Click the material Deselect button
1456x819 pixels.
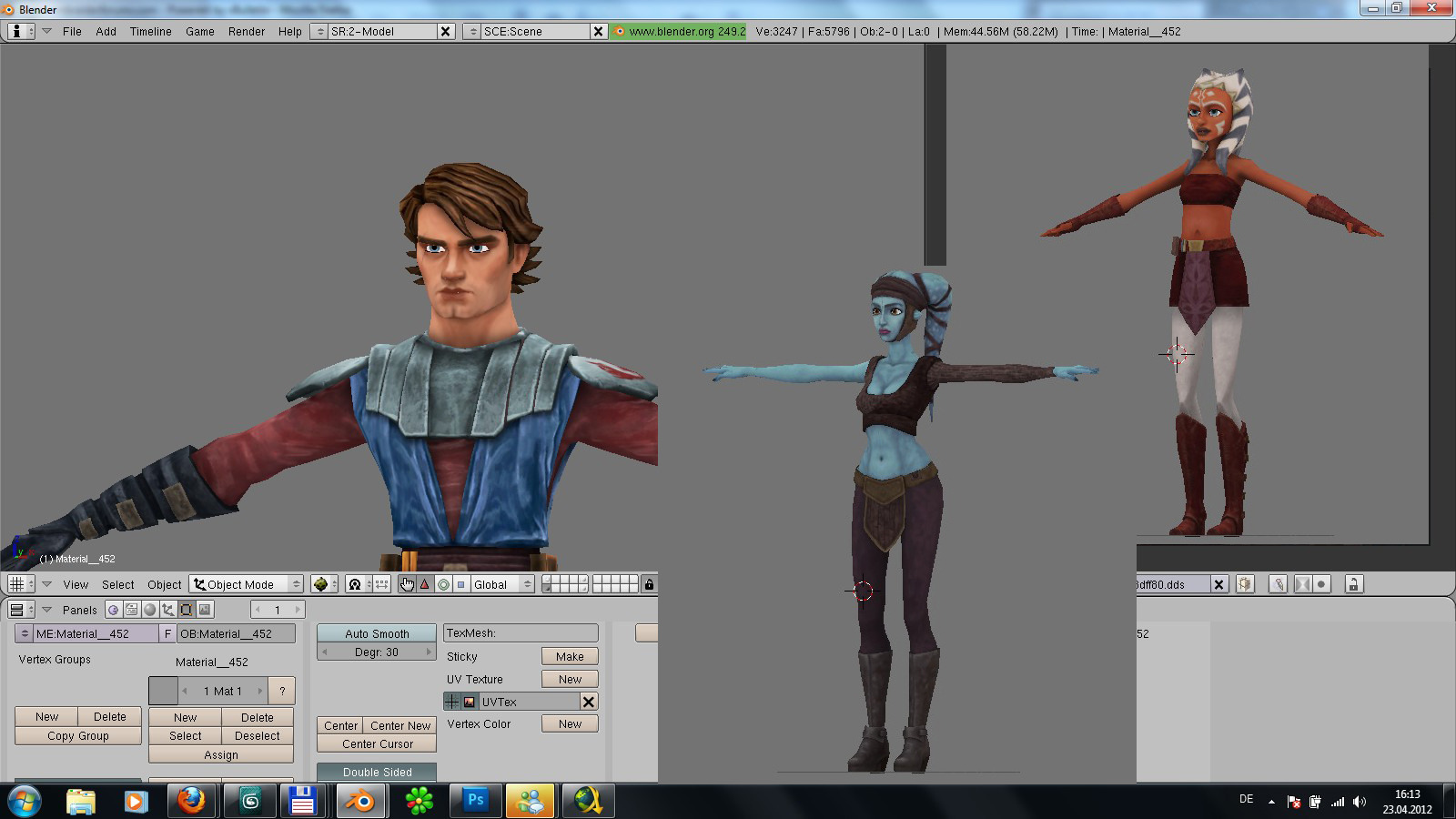coord(258,735)
